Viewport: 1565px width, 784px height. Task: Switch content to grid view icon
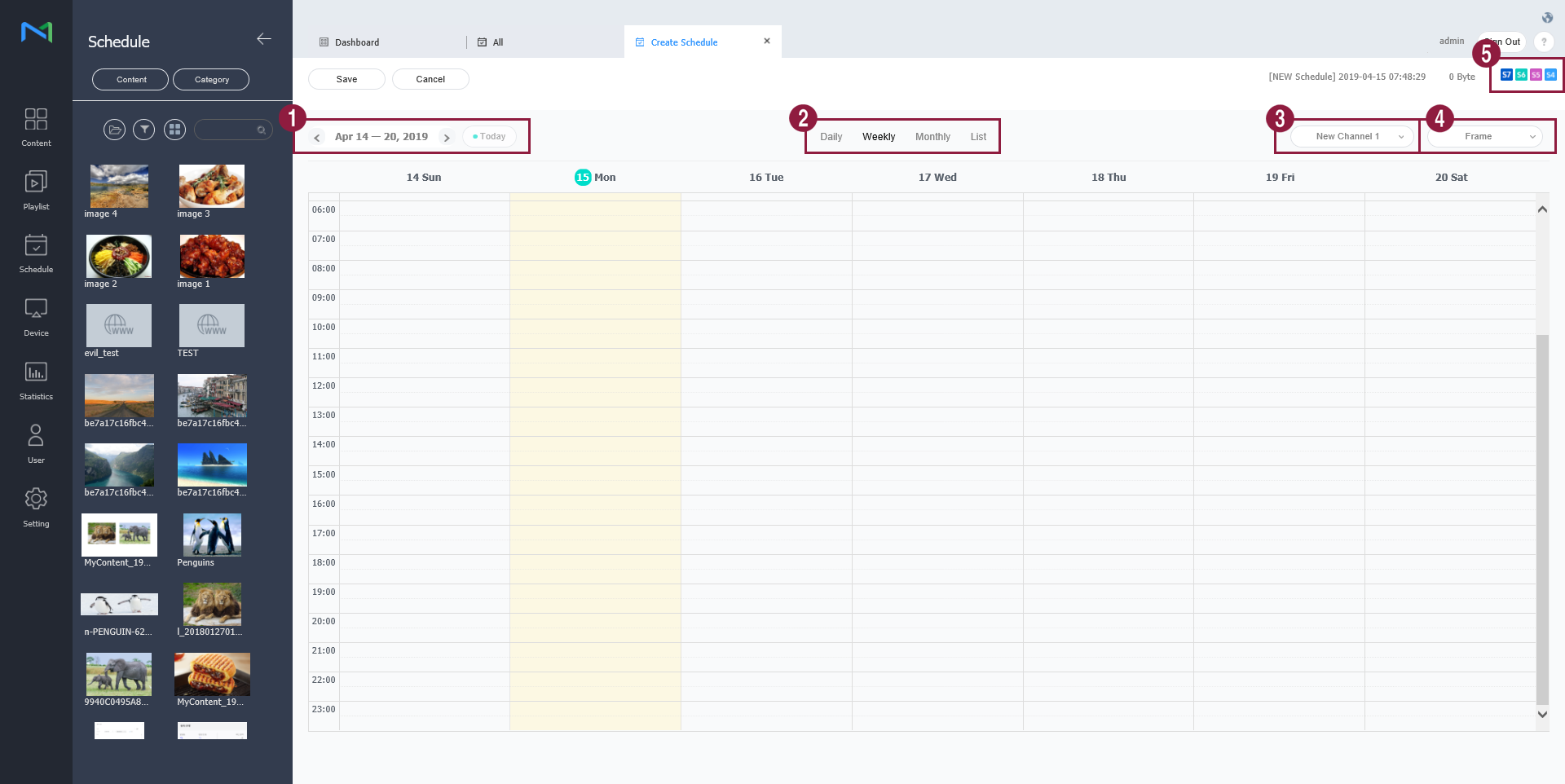[174, 130]
